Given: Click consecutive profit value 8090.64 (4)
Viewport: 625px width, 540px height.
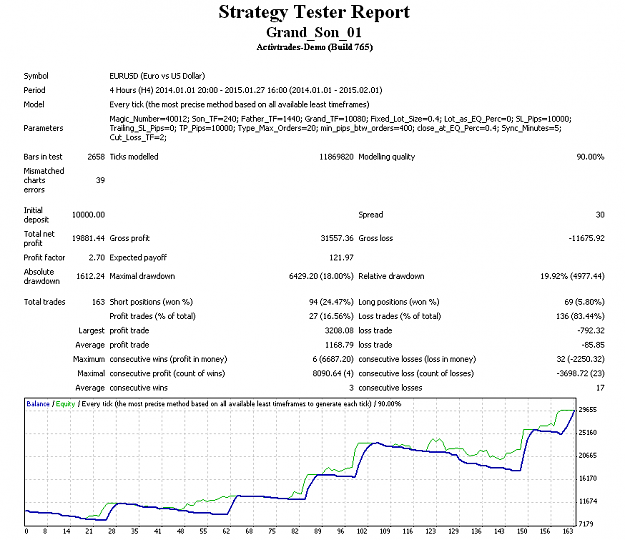Looking at the screenshot, I should tap(333, 374).
